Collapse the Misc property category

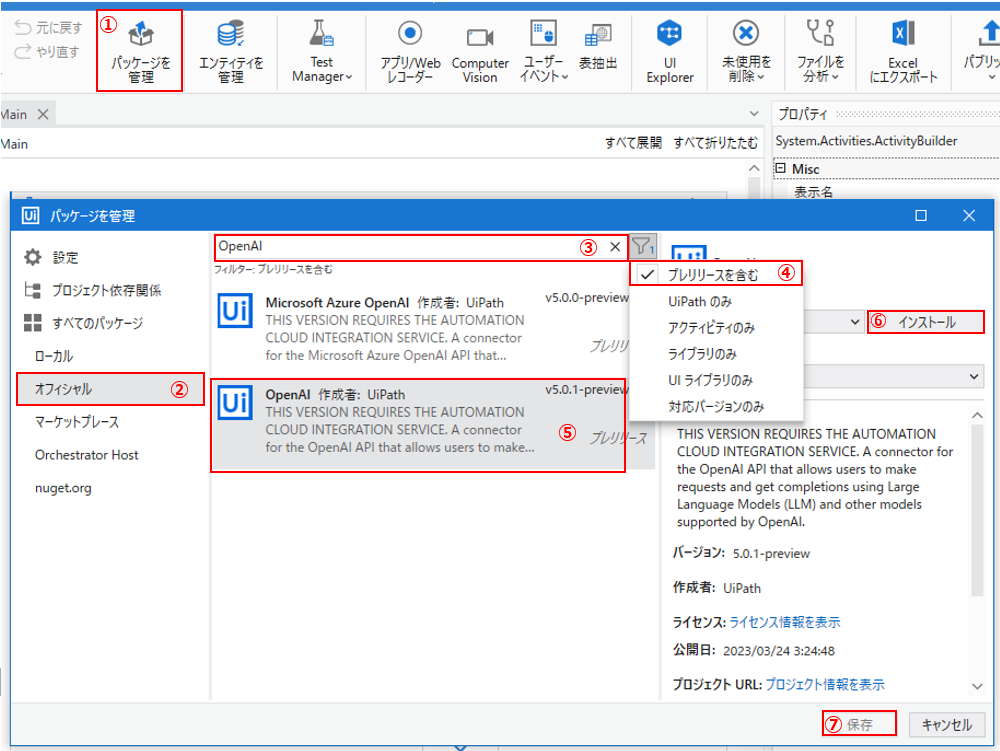[x=780, y=168]
